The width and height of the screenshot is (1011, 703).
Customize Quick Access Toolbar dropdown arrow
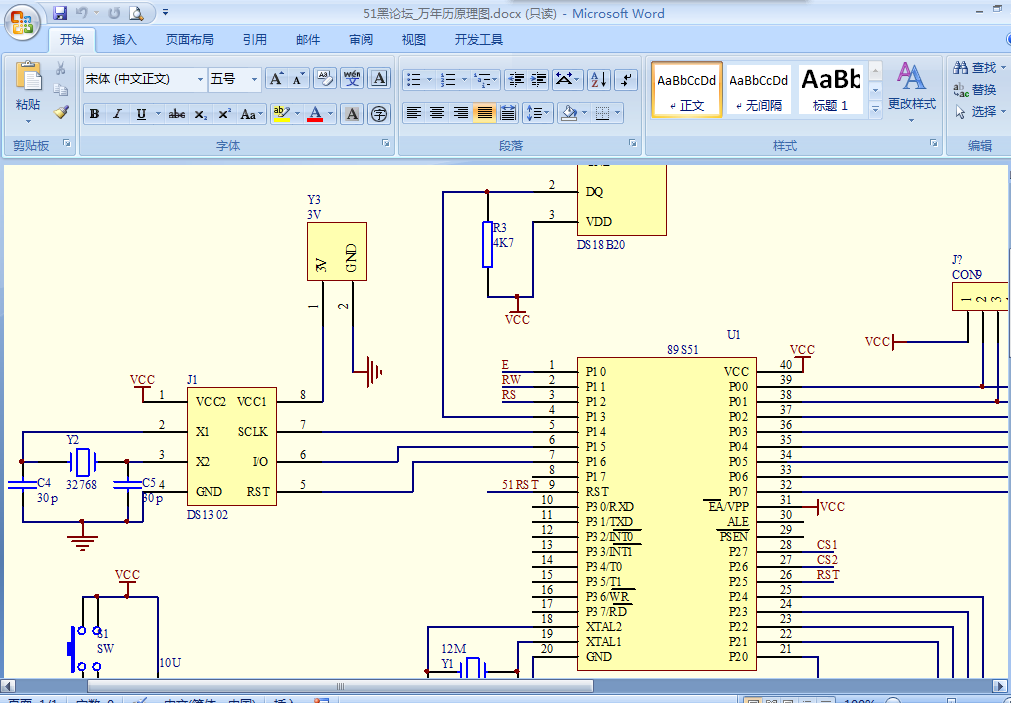coord(166,12)
